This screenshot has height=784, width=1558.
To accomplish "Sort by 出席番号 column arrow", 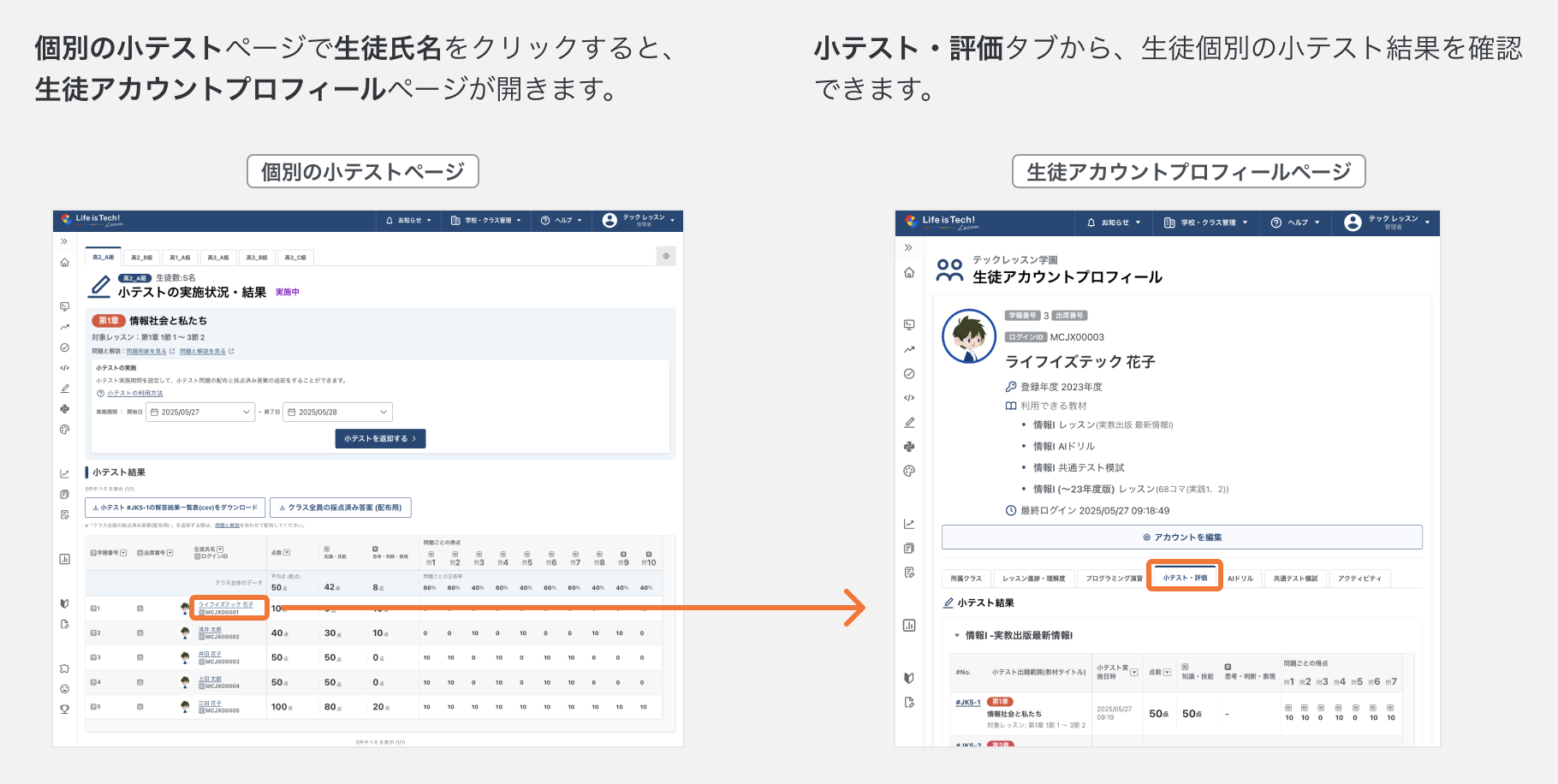I will tap(170, 553).
